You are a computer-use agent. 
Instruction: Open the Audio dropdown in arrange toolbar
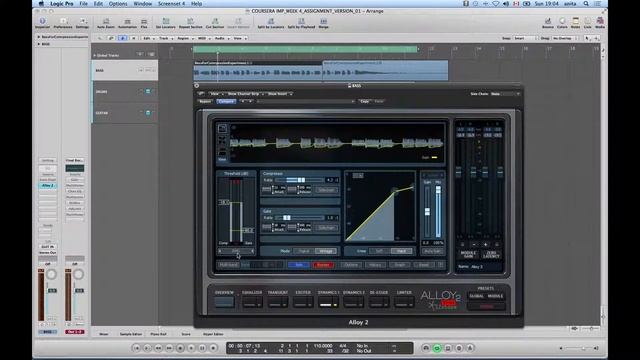tap(221, 38)
